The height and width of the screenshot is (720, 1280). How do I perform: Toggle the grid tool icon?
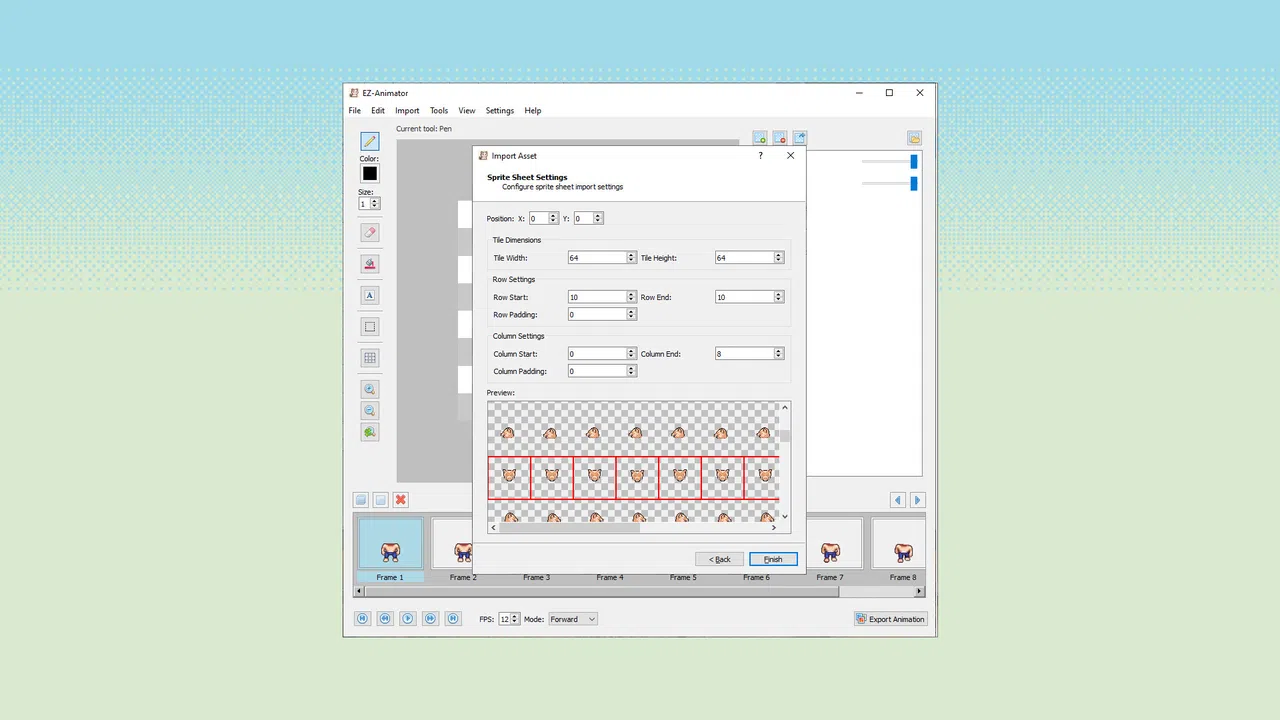[x=370, y=358]
